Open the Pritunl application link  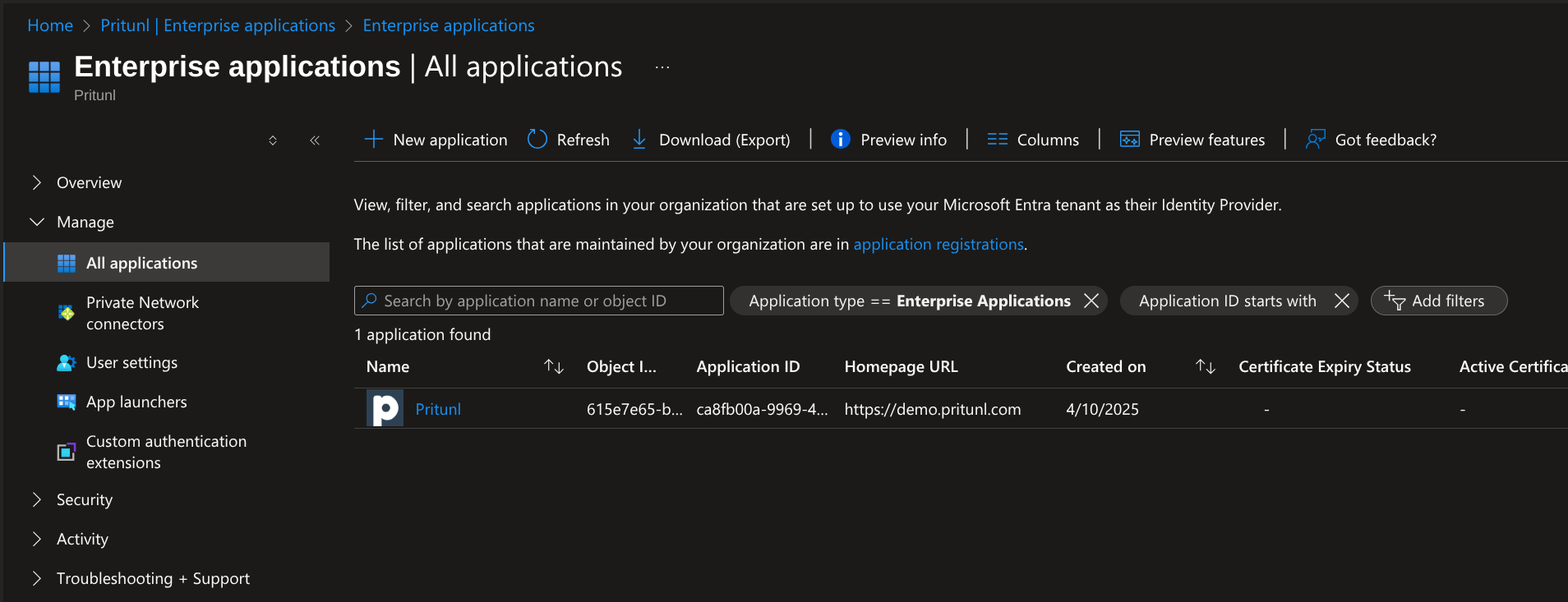[x=437, y=409]
